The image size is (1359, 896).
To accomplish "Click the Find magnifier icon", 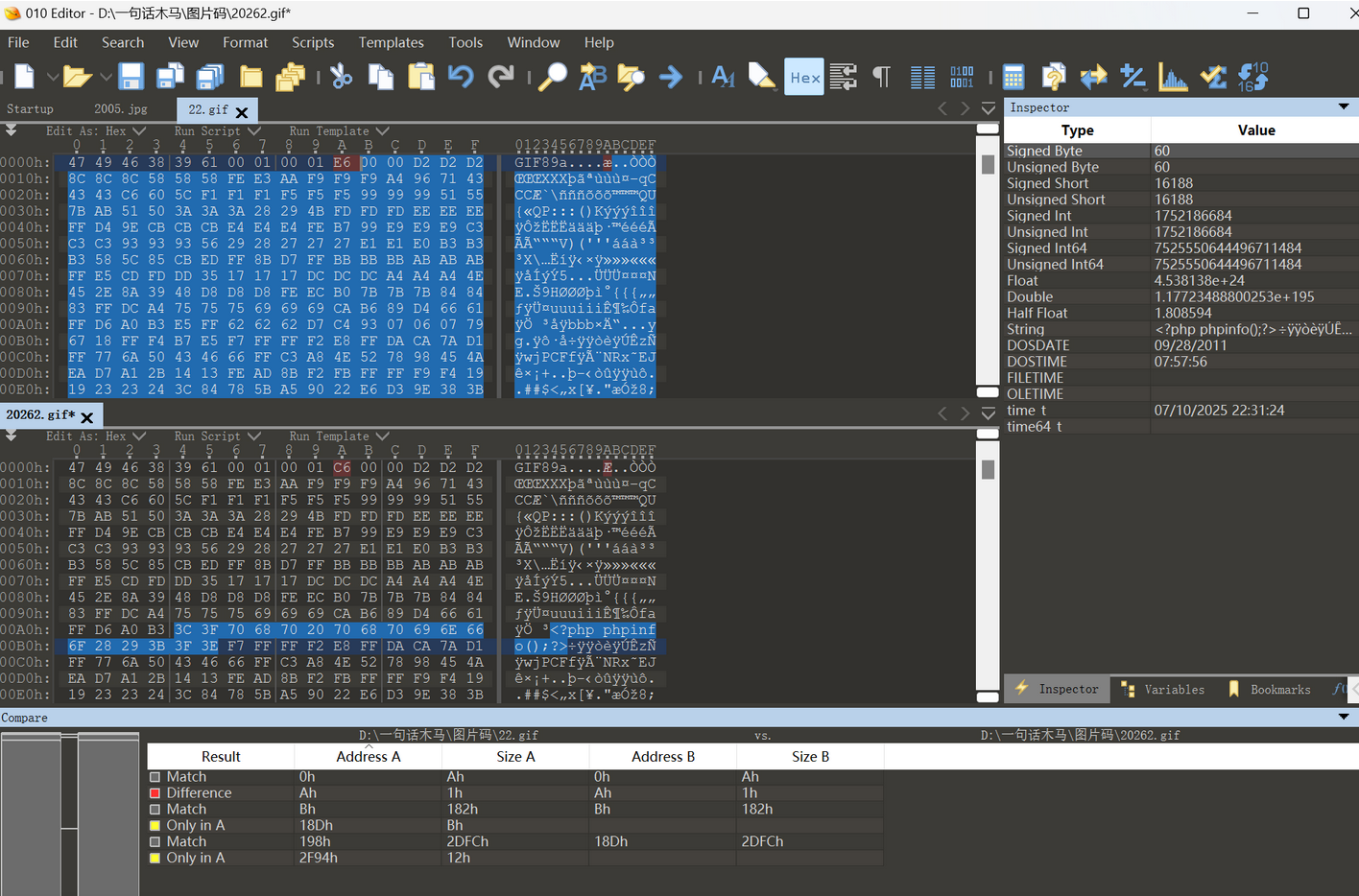I will pyautogui.click(x=552, y=77).
